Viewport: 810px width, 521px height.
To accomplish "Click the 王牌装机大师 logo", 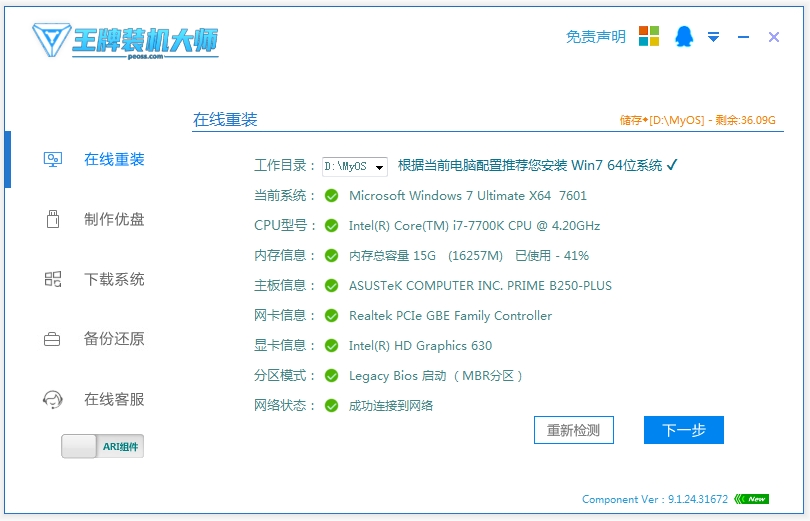I will (x=125, y=40).
